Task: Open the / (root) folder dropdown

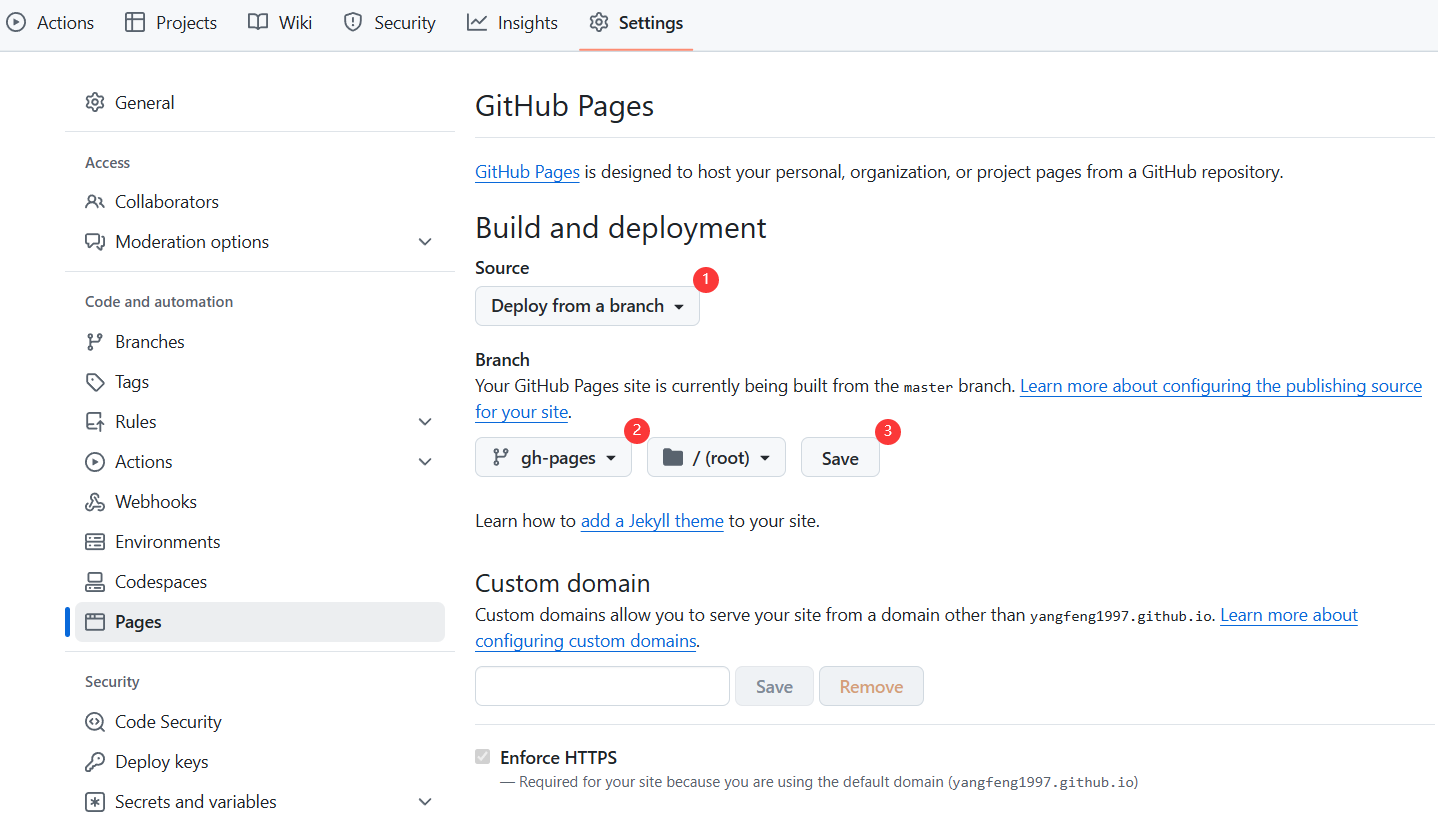Action: click(716, 458)
